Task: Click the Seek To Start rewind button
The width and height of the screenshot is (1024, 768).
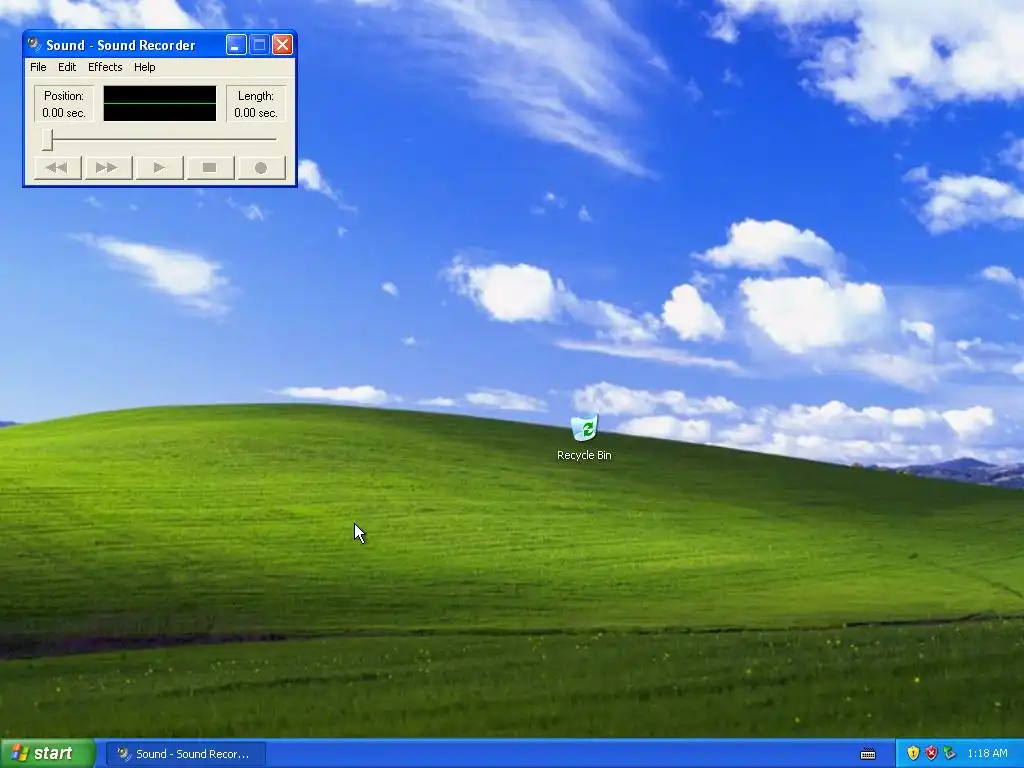Action: [57, 168]
